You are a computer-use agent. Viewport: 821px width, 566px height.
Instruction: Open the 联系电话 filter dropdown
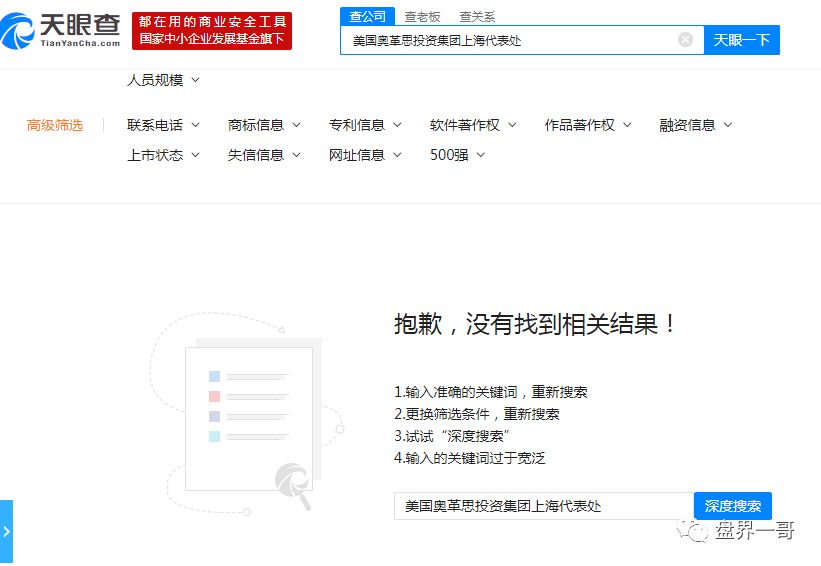pos(163,125)
